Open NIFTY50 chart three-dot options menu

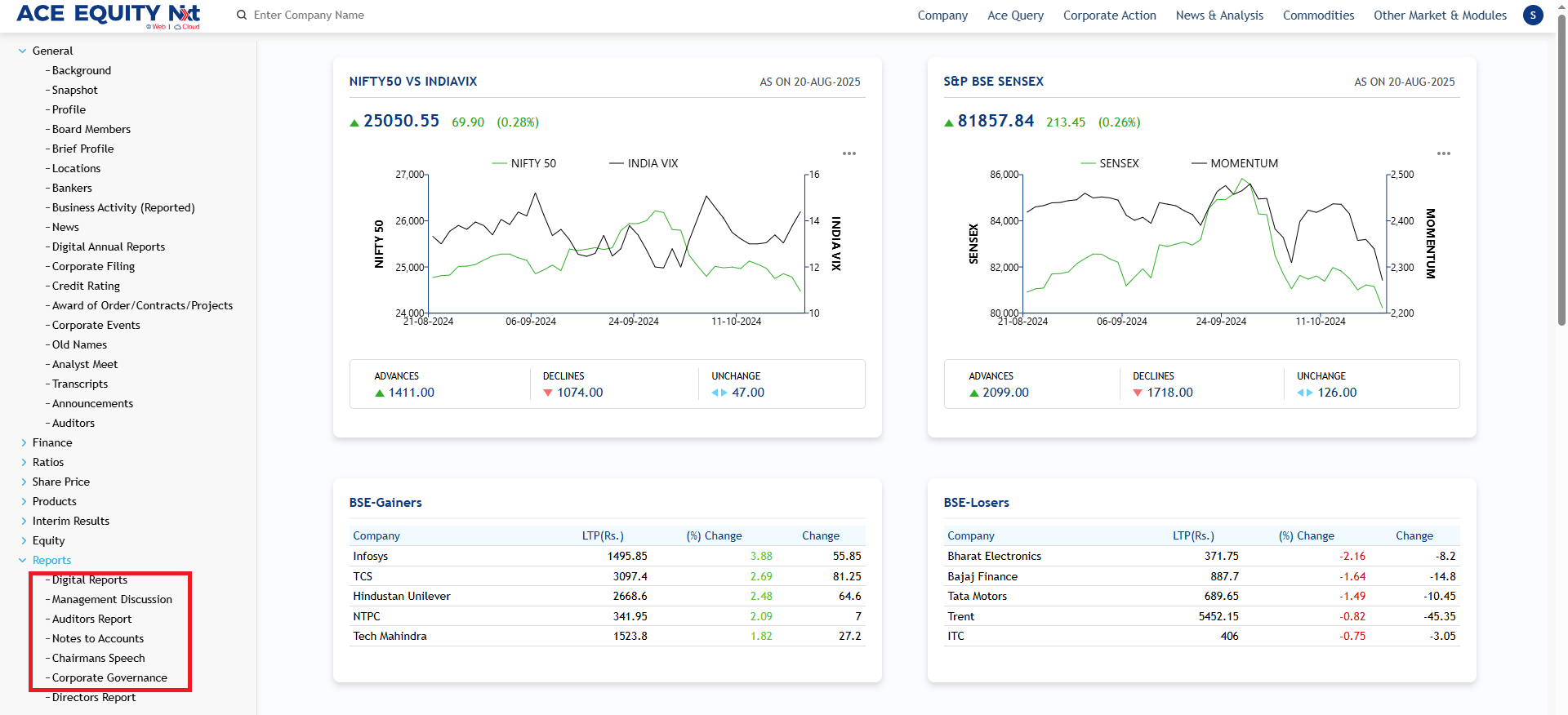(849, 153)
